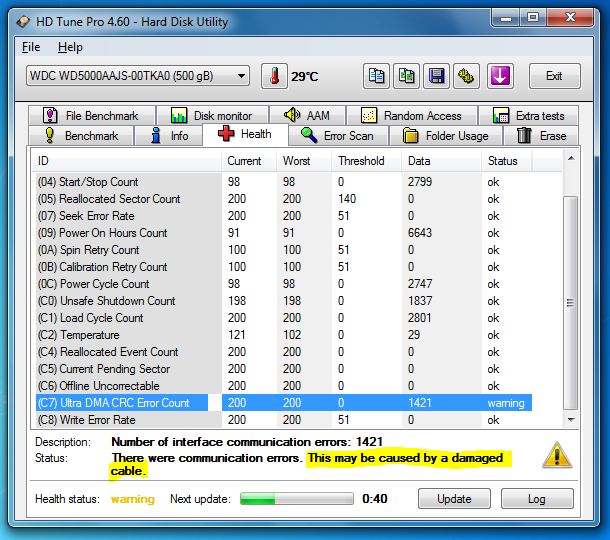Click the Health status warning text
Viewport: 610px width, 540px height.
coord(133,499)
